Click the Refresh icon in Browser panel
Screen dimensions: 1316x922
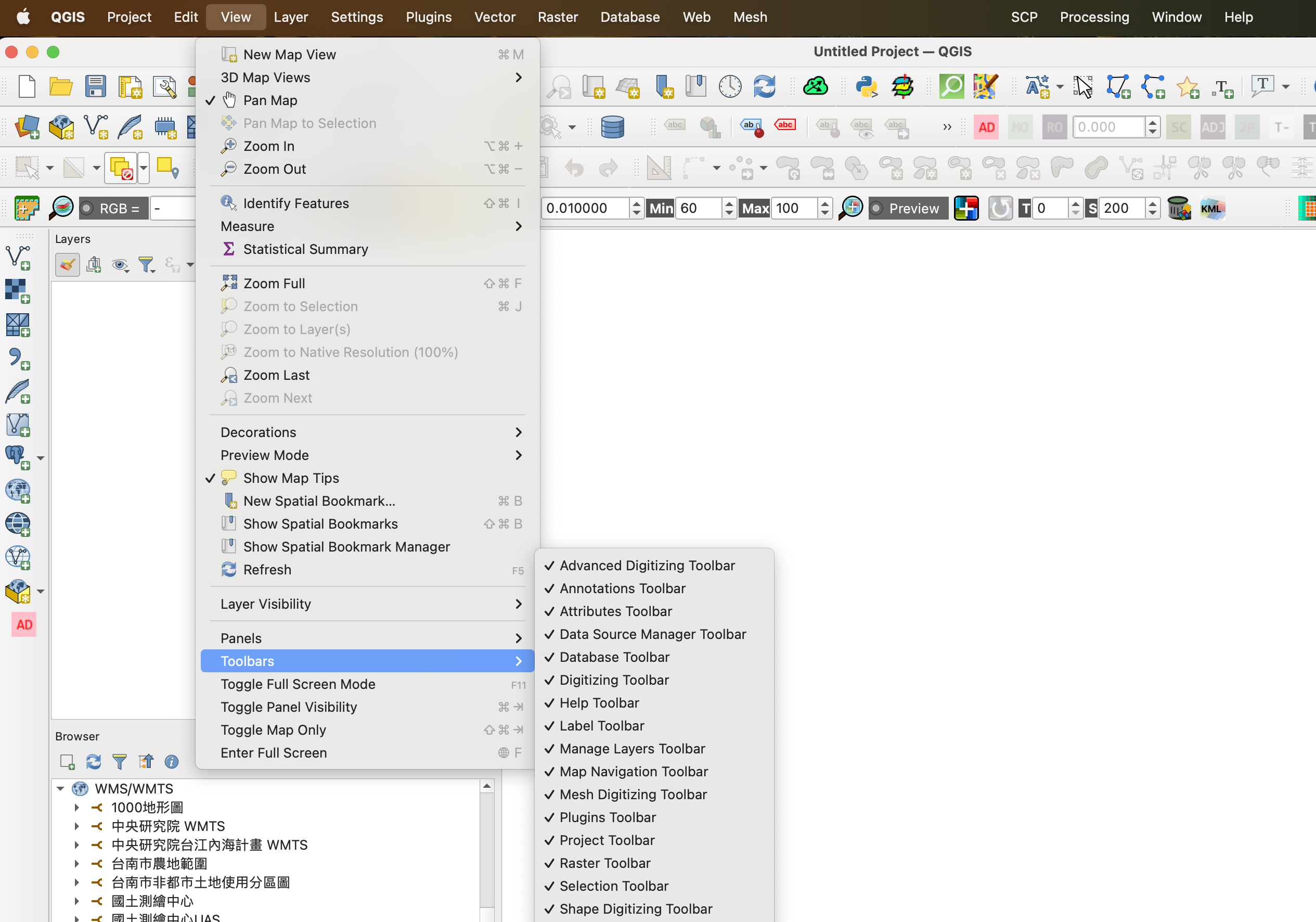point(94,761)
